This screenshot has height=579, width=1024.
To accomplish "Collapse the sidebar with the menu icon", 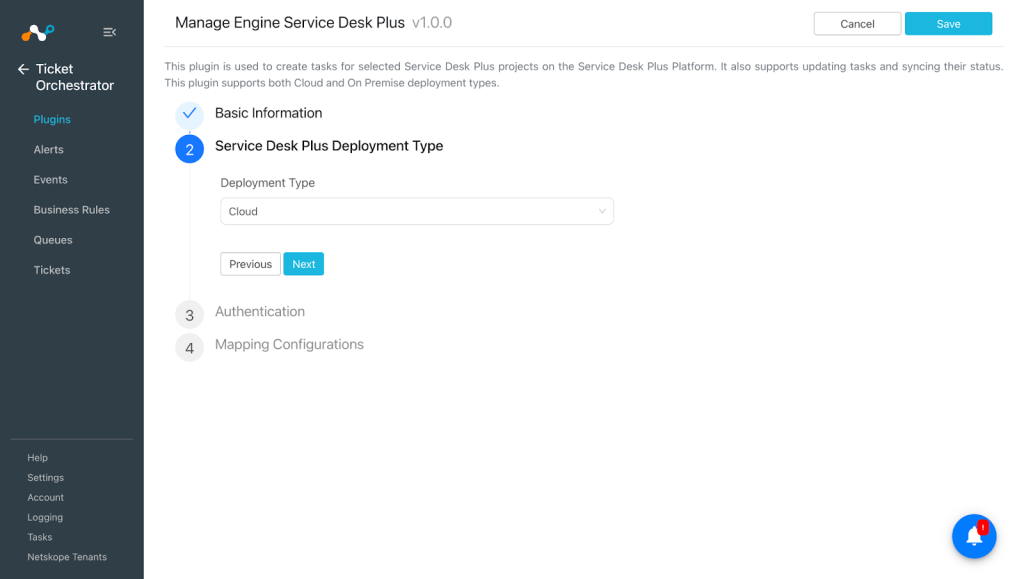I will pyautogui.click(x=110, y=32).
